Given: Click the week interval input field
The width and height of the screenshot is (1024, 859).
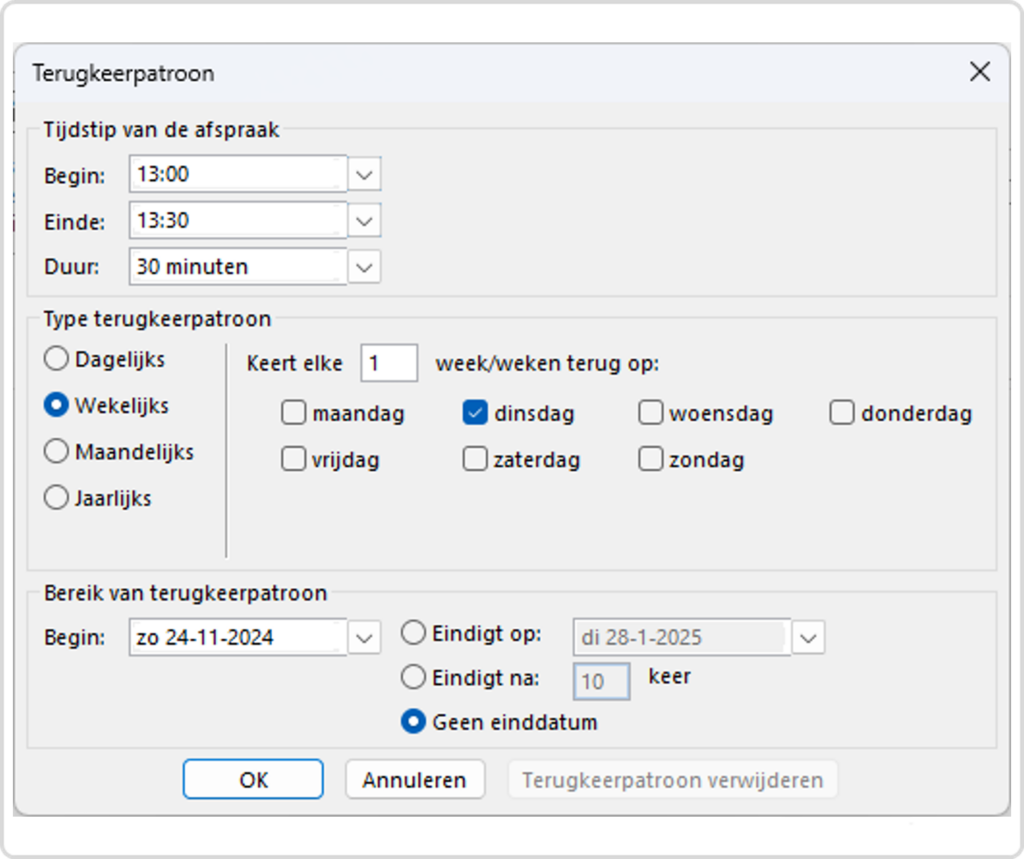Looking at the screenshot, I should [389, 364].
